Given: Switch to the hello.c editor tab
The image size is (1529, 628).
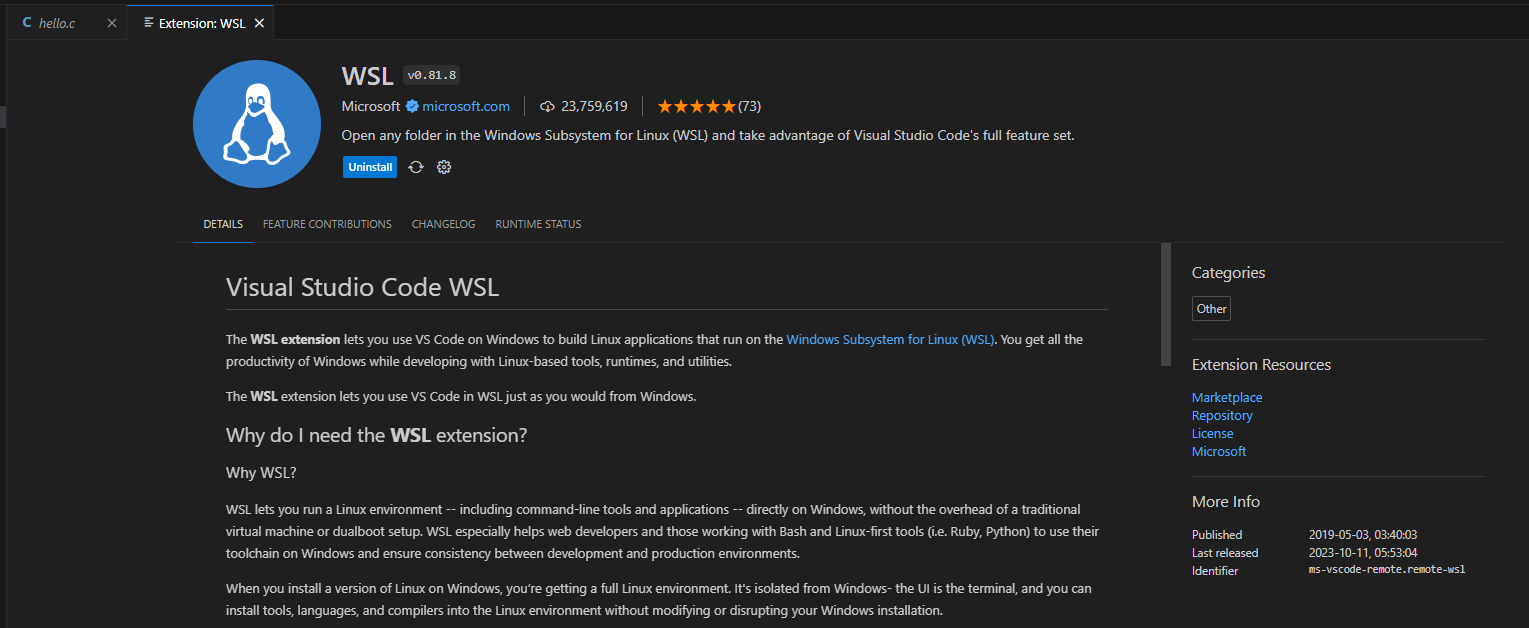Looking at the screenshot, I should [67, 22].
